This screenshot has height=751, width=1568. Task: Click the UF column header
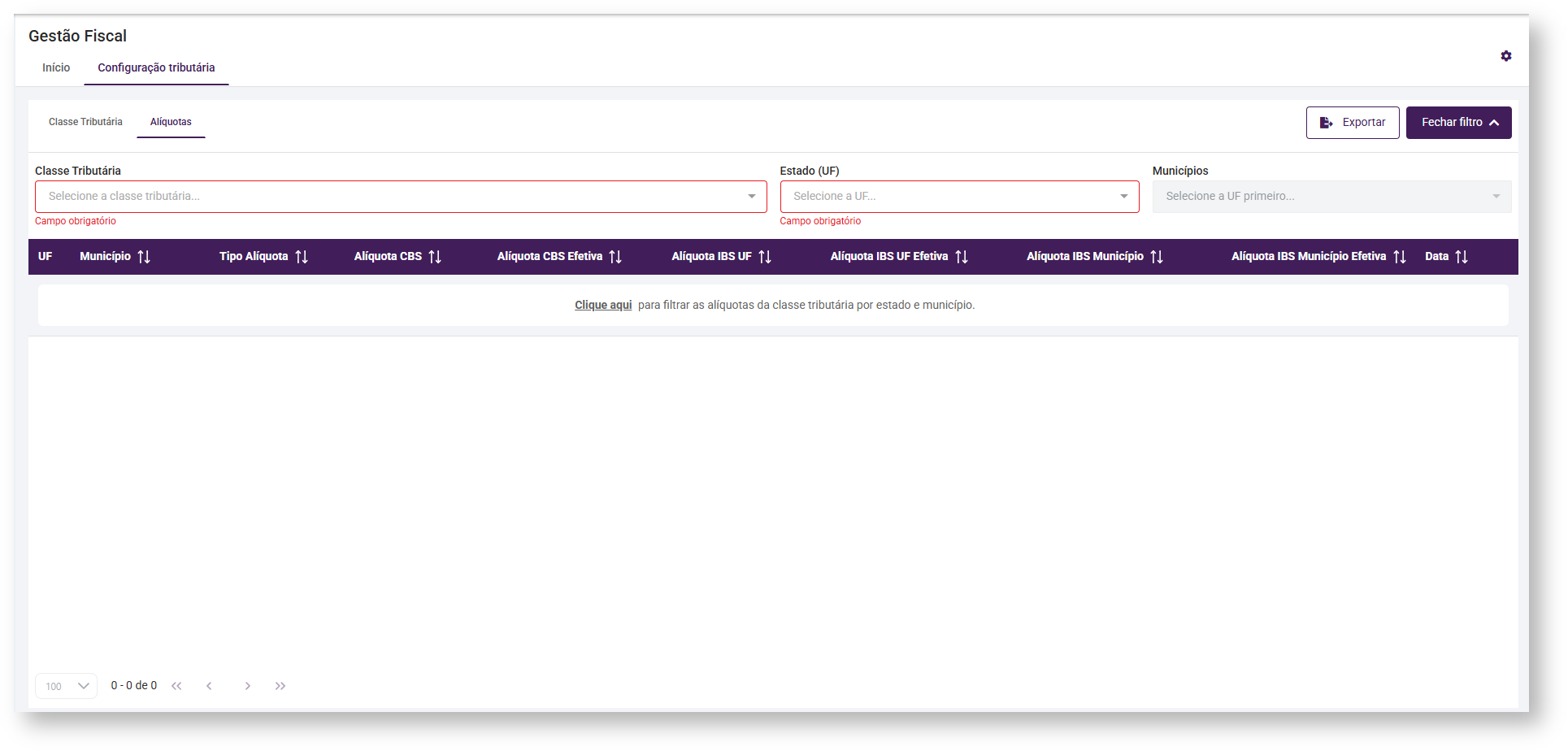pos(46,257)
